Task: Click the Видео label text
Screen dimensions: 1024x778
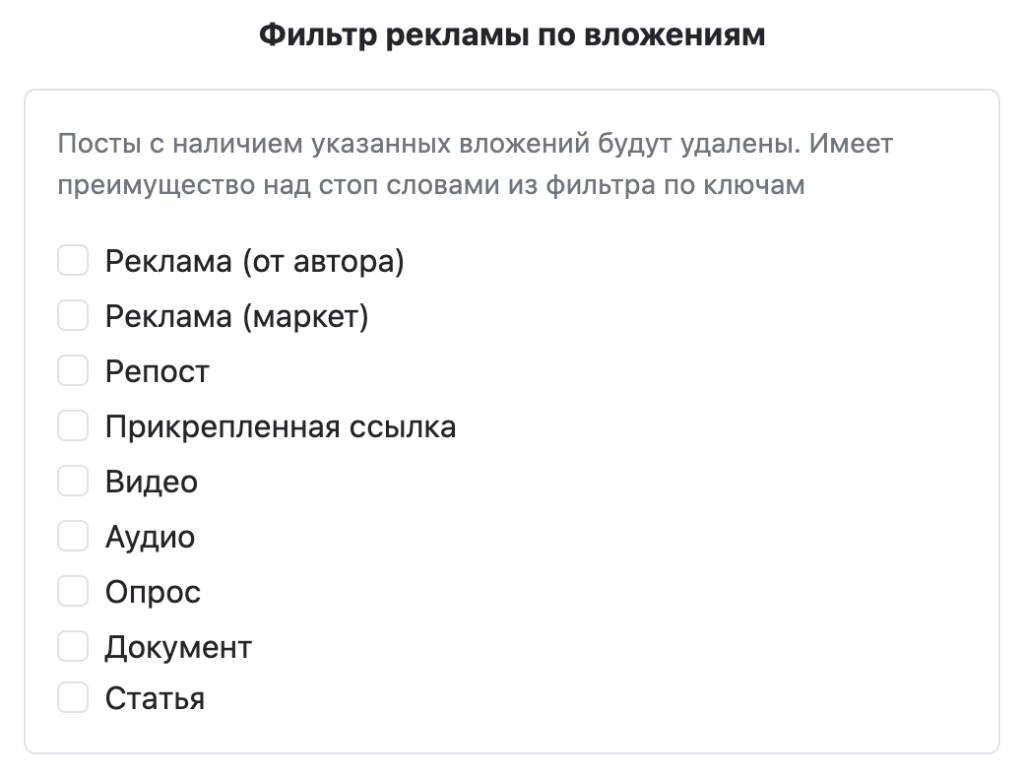Action: click(151, 482)
